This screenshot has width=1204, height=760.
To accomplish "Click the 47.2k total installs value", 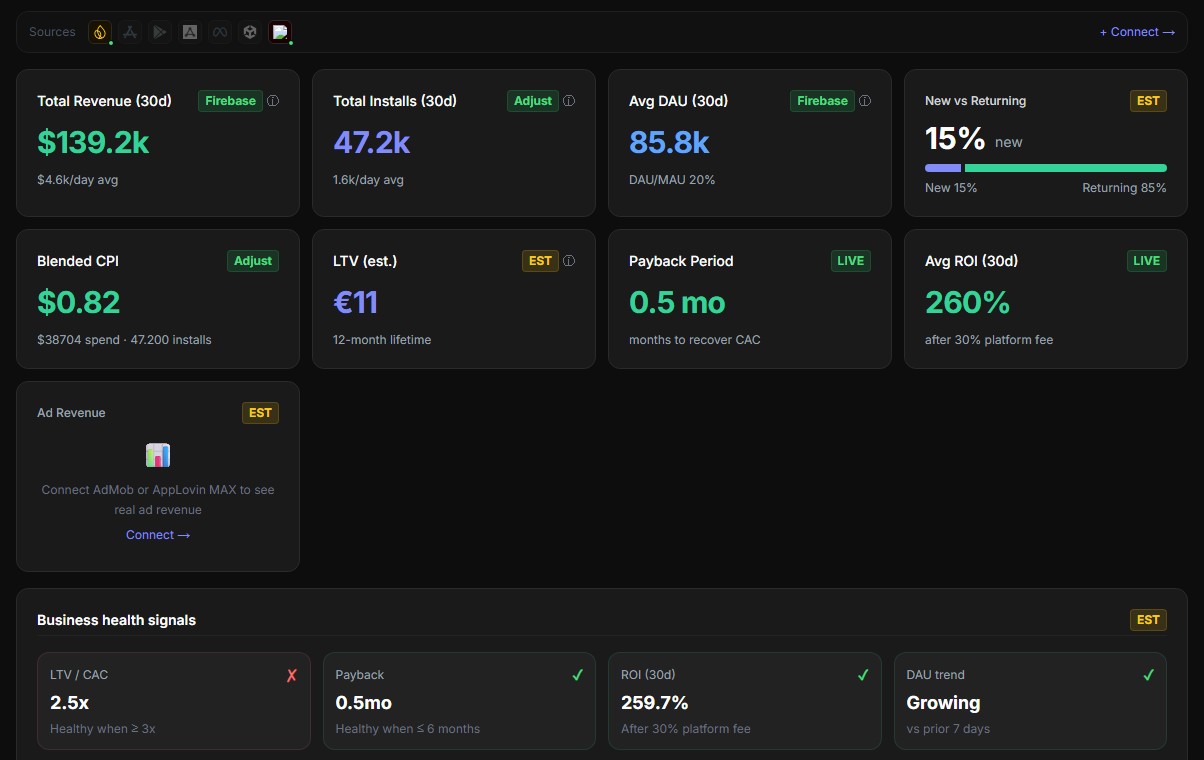I will coord(371,142).
